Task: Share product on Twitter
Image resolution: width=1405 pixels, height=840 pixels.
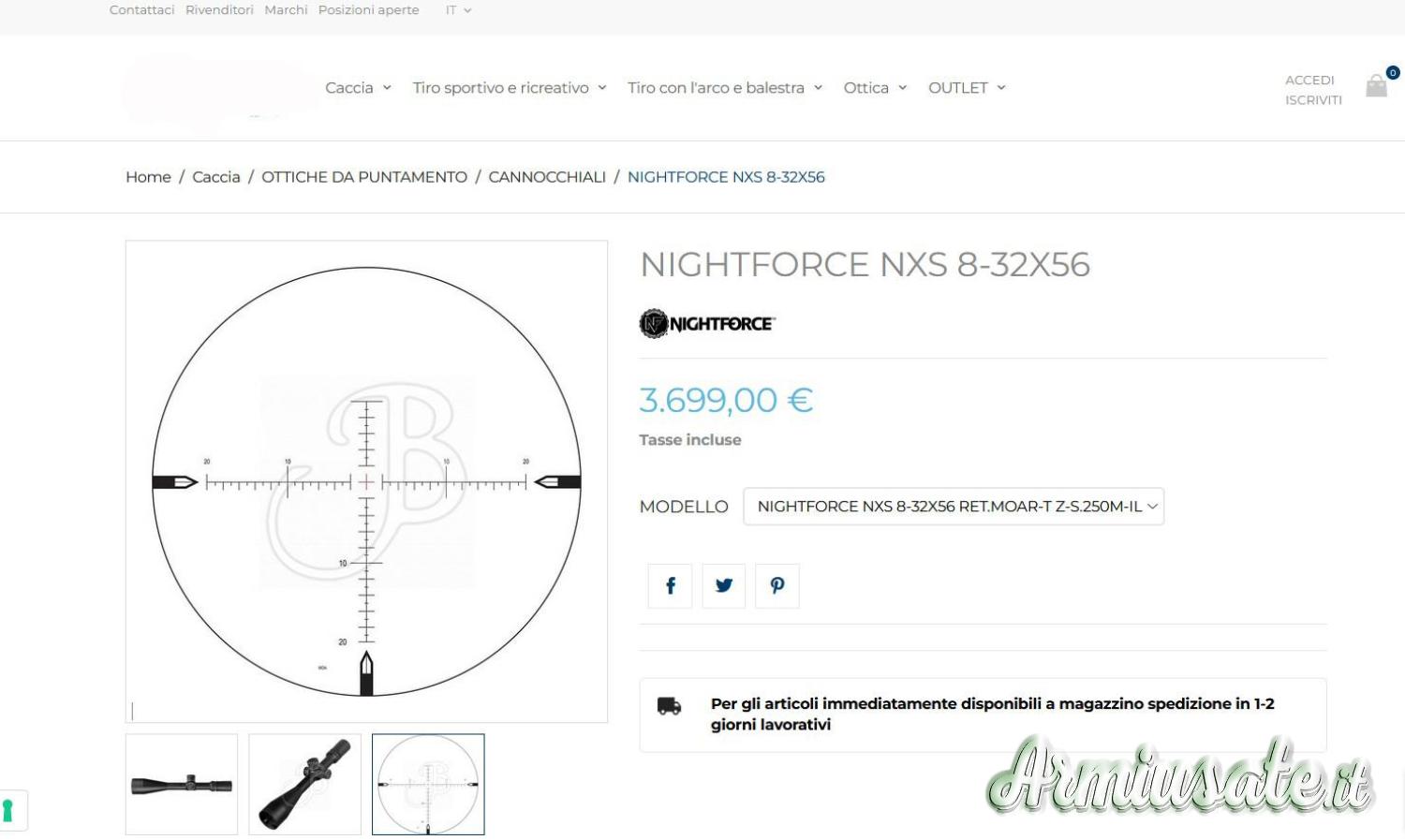Action: click(724, 586)
